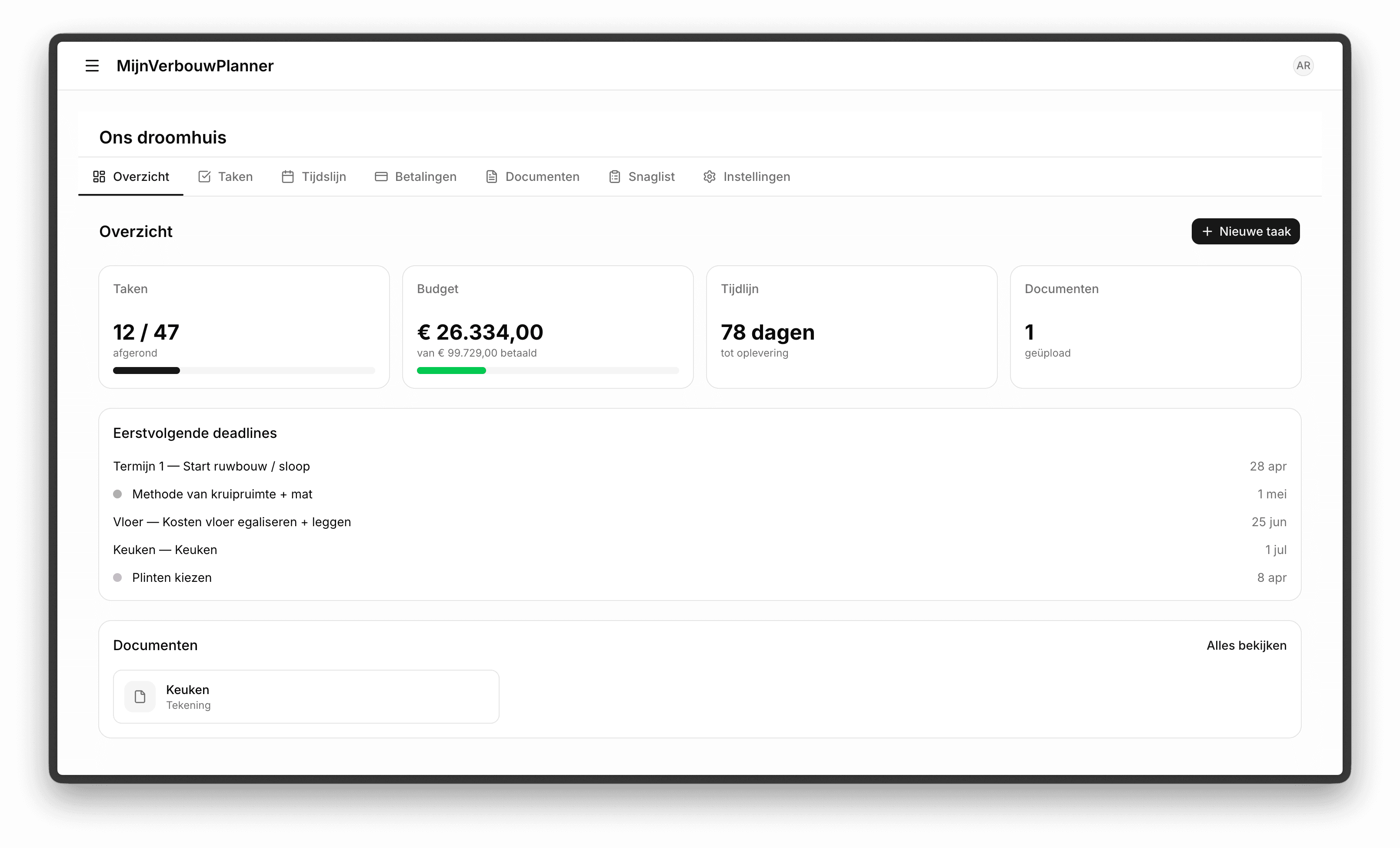Open the Tijdlijn 78 dagen card

pyautogui.click(x=851, y=327)
